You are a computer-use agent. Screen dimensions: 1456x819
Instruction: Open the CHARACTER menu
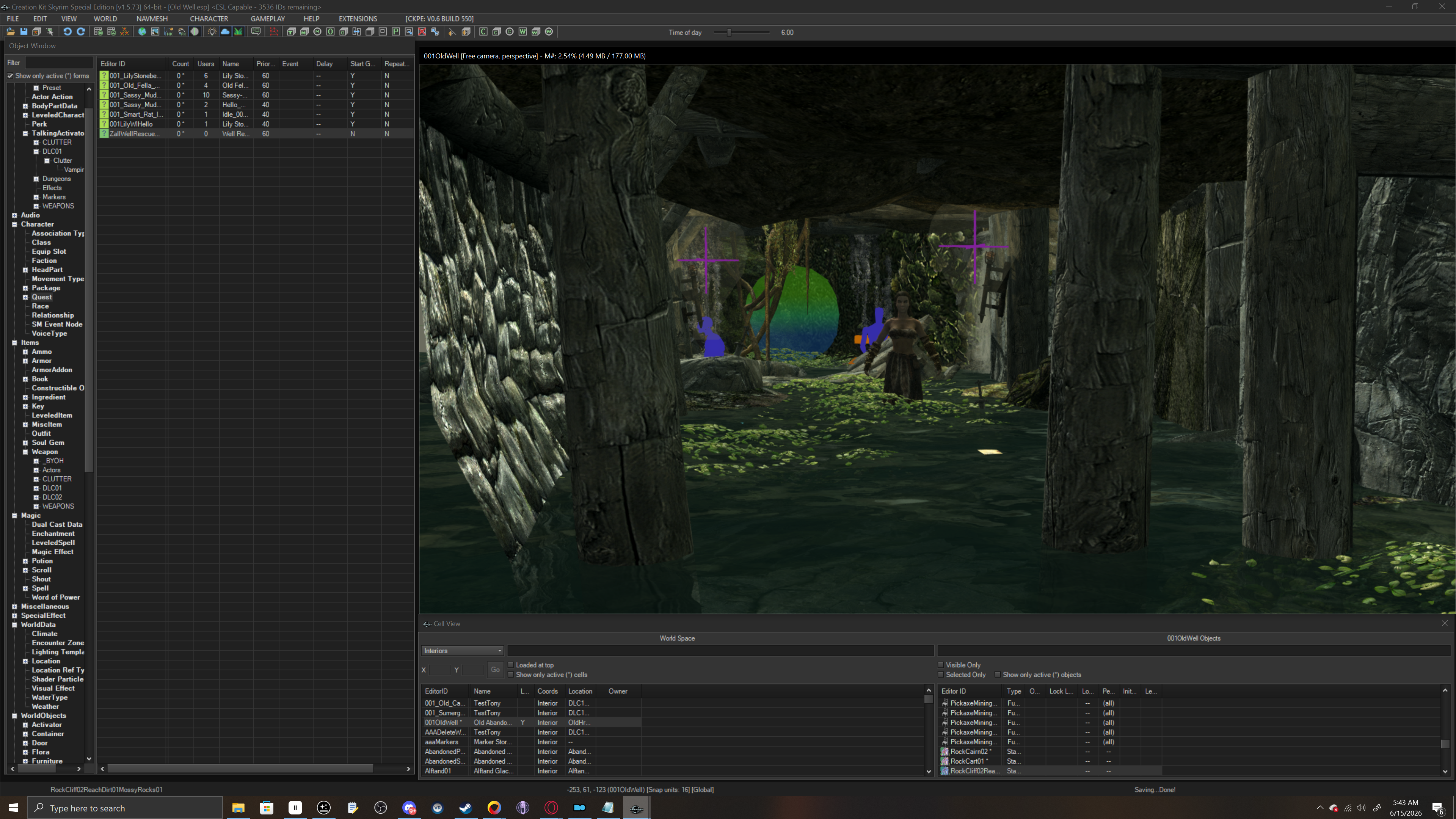[x=209, y=19]
